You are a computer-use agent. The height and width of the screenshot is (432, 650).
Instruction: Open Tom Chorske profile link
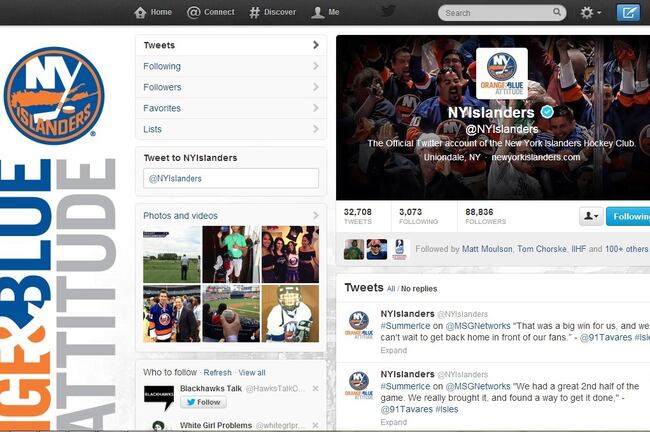(542, 249)
